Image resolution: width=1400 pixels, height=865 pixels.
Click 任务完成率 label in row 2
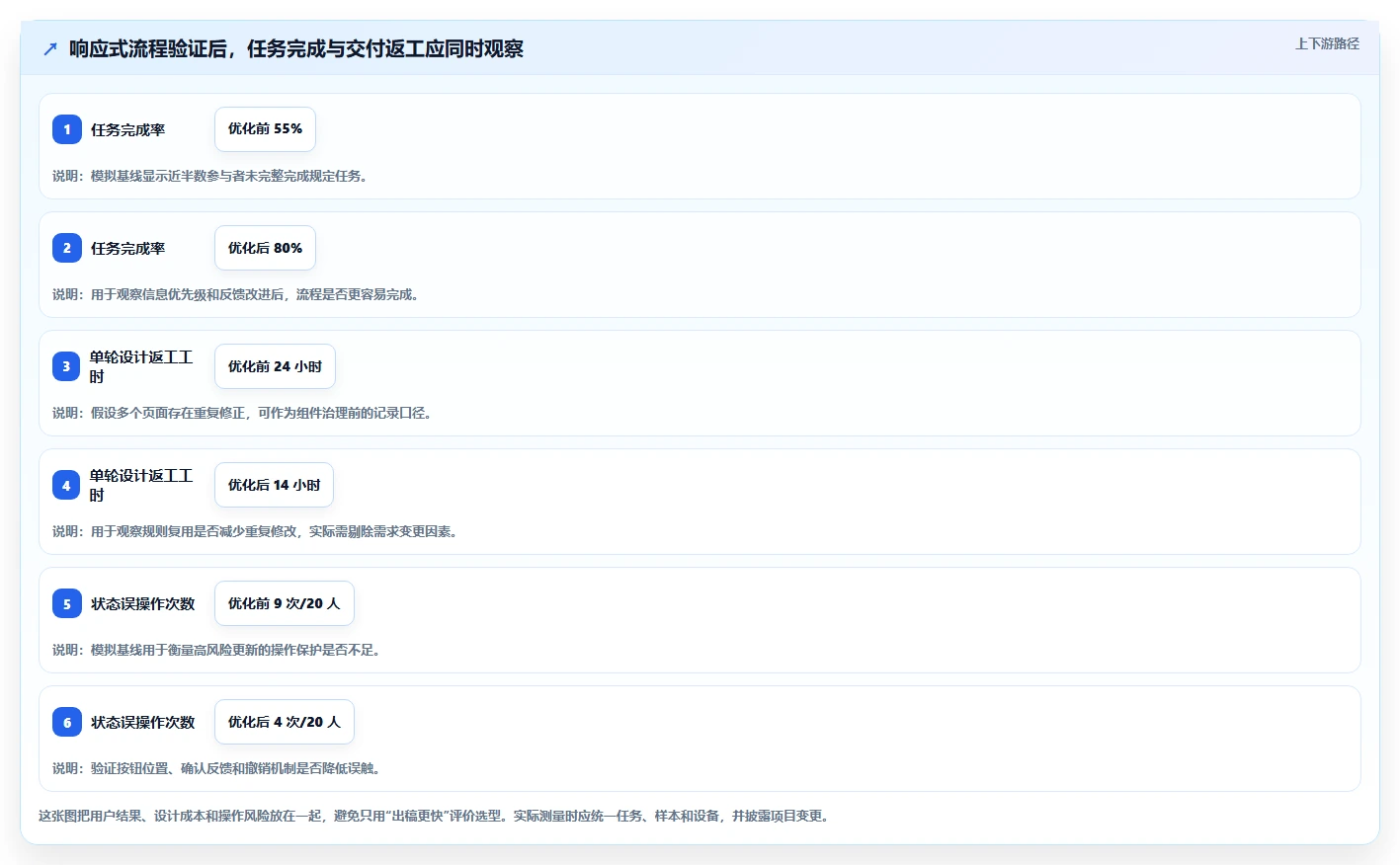[x=128, y=249]
